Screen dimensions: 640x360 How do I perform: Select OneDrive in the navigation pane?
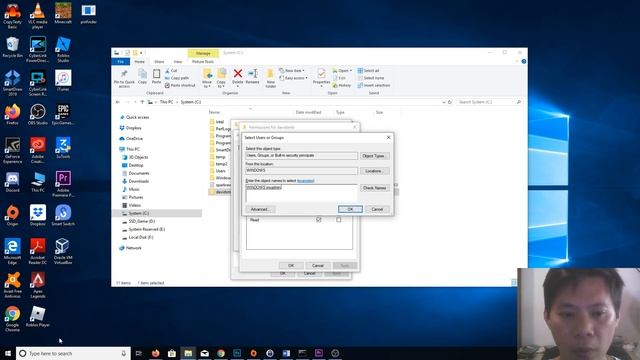point(134,138)
